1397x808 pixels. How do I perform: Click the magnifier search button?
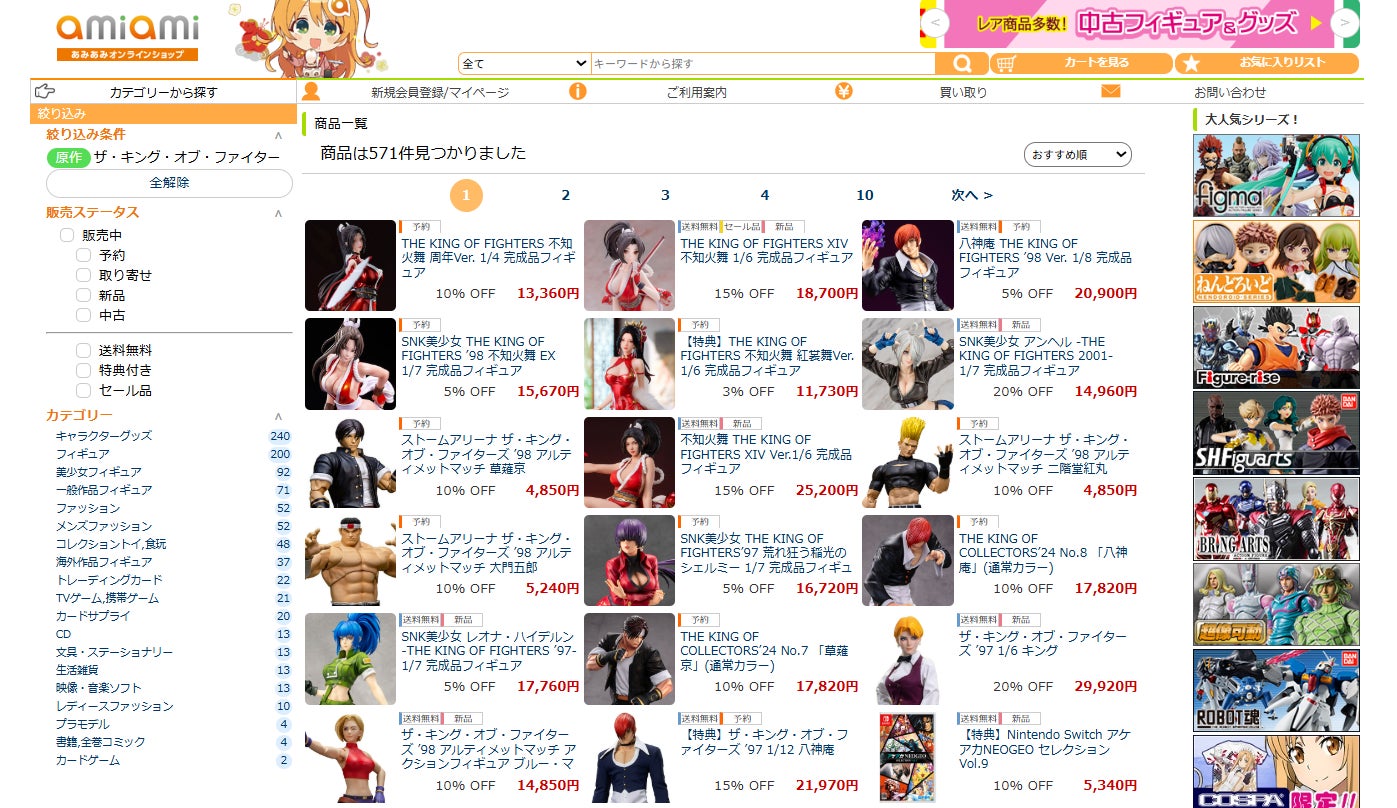pos(962,64)
